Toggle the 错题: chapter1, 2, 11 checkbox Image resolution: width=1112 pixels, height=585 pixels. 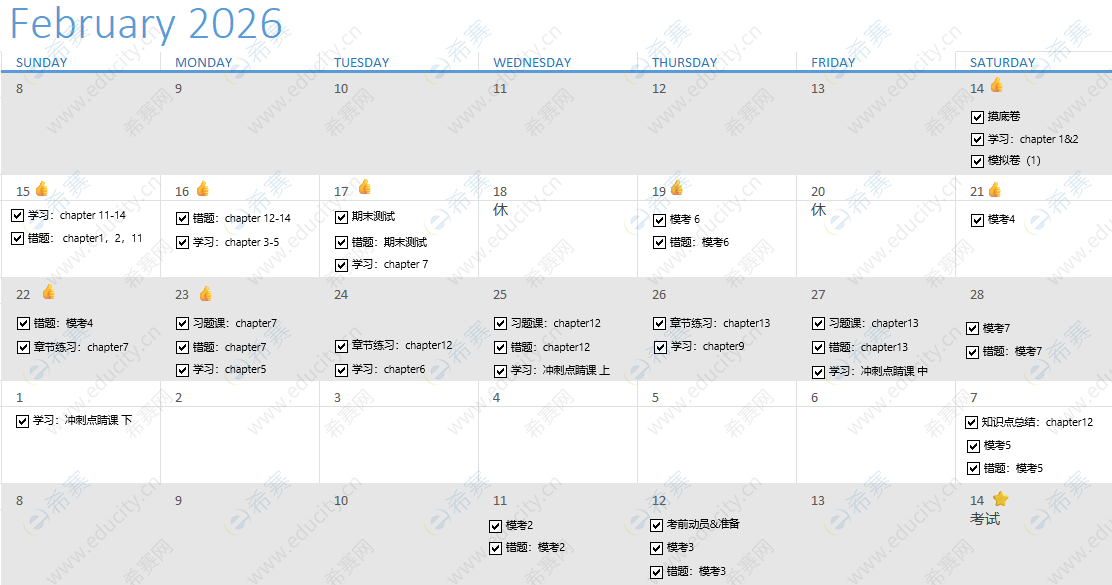pyautogui.click(x=18, y=239)
